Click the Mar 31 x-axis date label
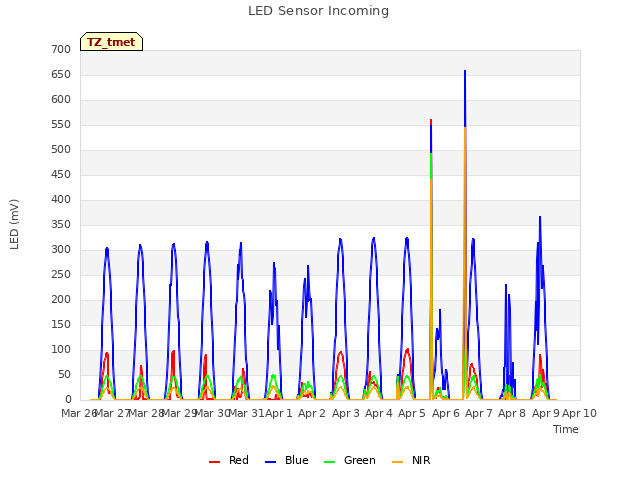Screen dimensions: 640x480 (246, 413)
